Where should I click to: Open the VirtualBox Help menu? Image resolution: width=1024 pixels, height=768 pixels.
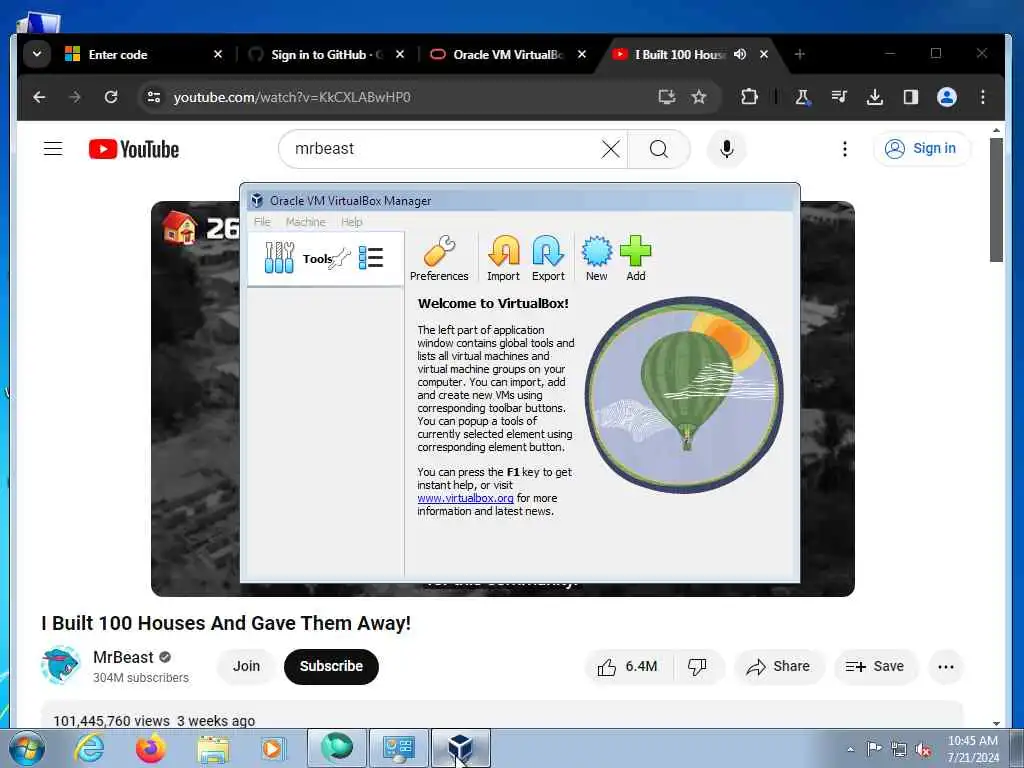351,222
